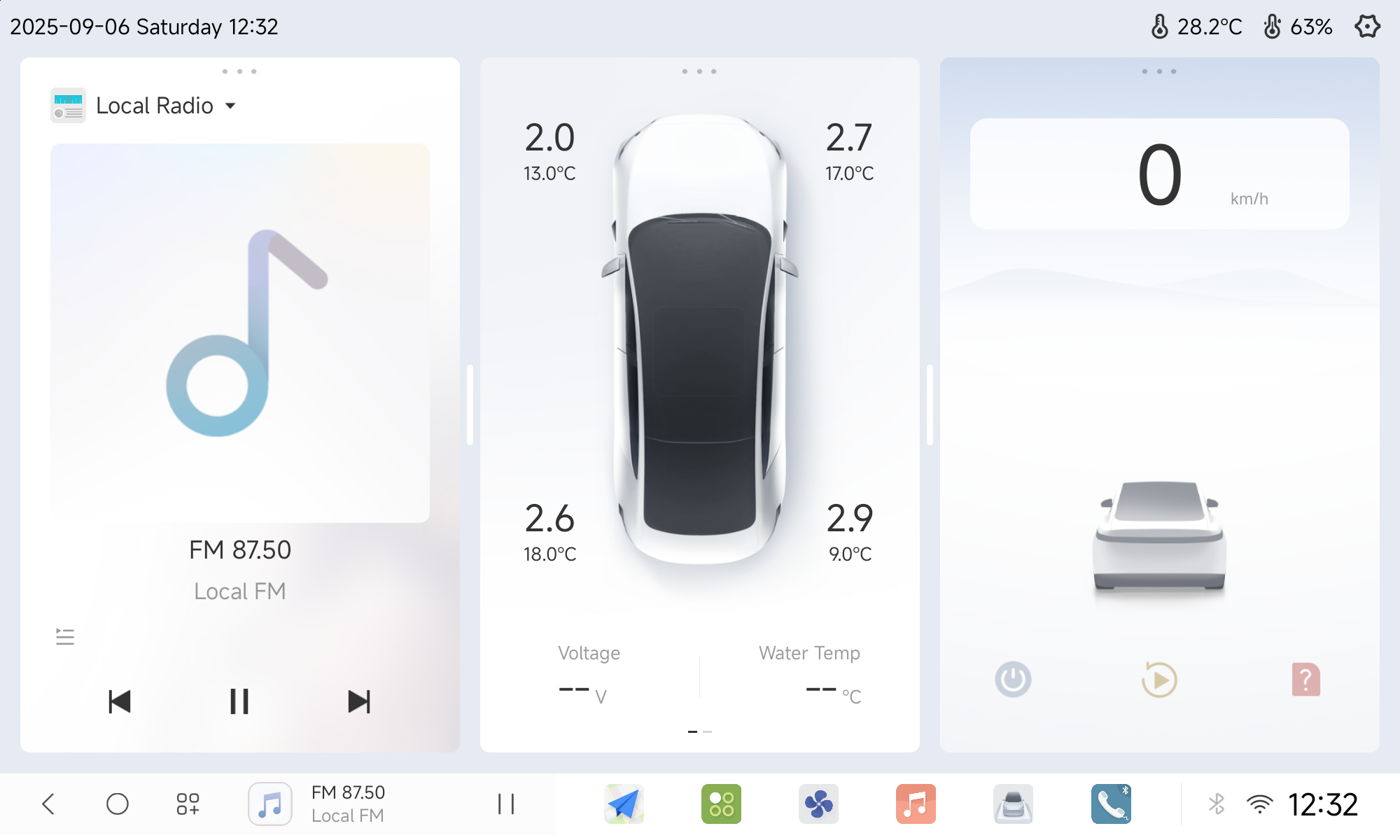Click the red question mark help icon

pos(1305,680)
